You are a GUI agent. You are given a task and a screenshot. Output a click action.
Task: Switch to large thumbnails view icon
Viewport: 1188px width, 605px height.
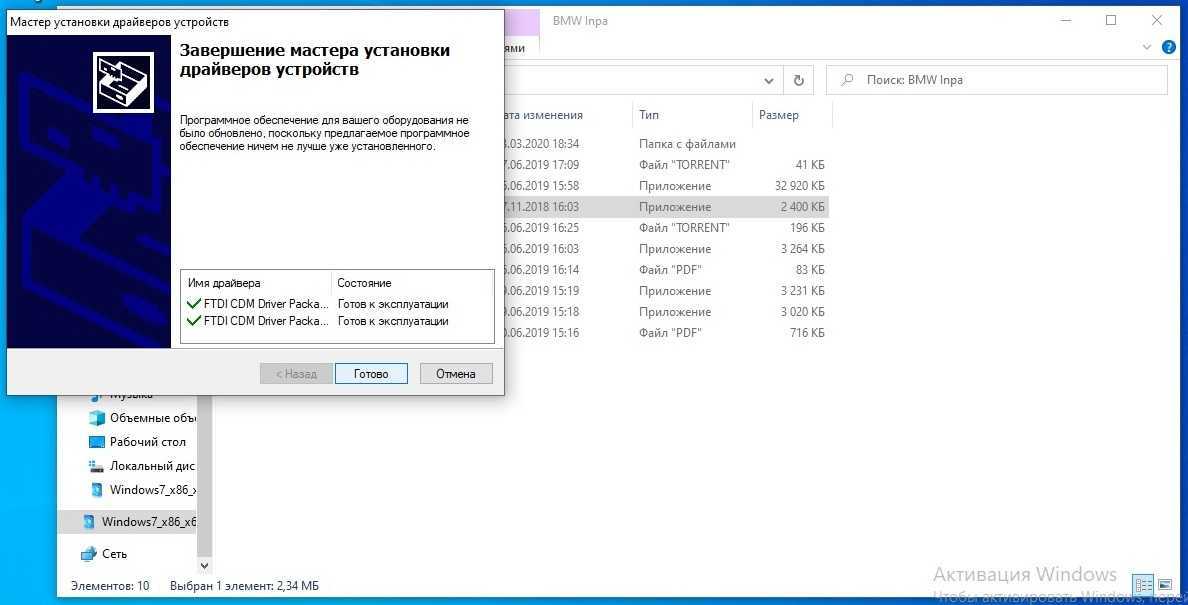point(1165,585)
